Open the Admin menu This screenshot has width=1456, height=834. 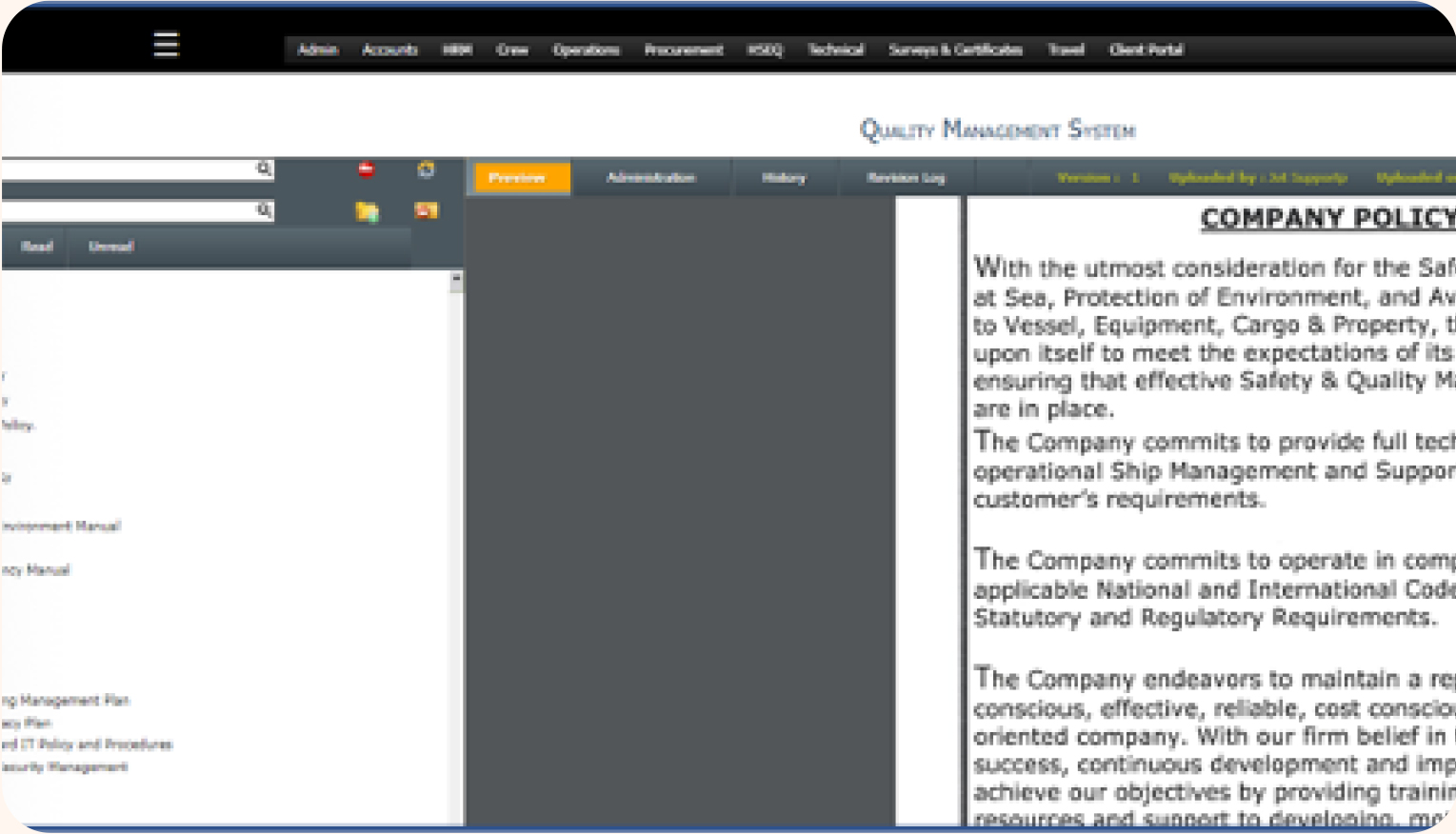(317, 50)
